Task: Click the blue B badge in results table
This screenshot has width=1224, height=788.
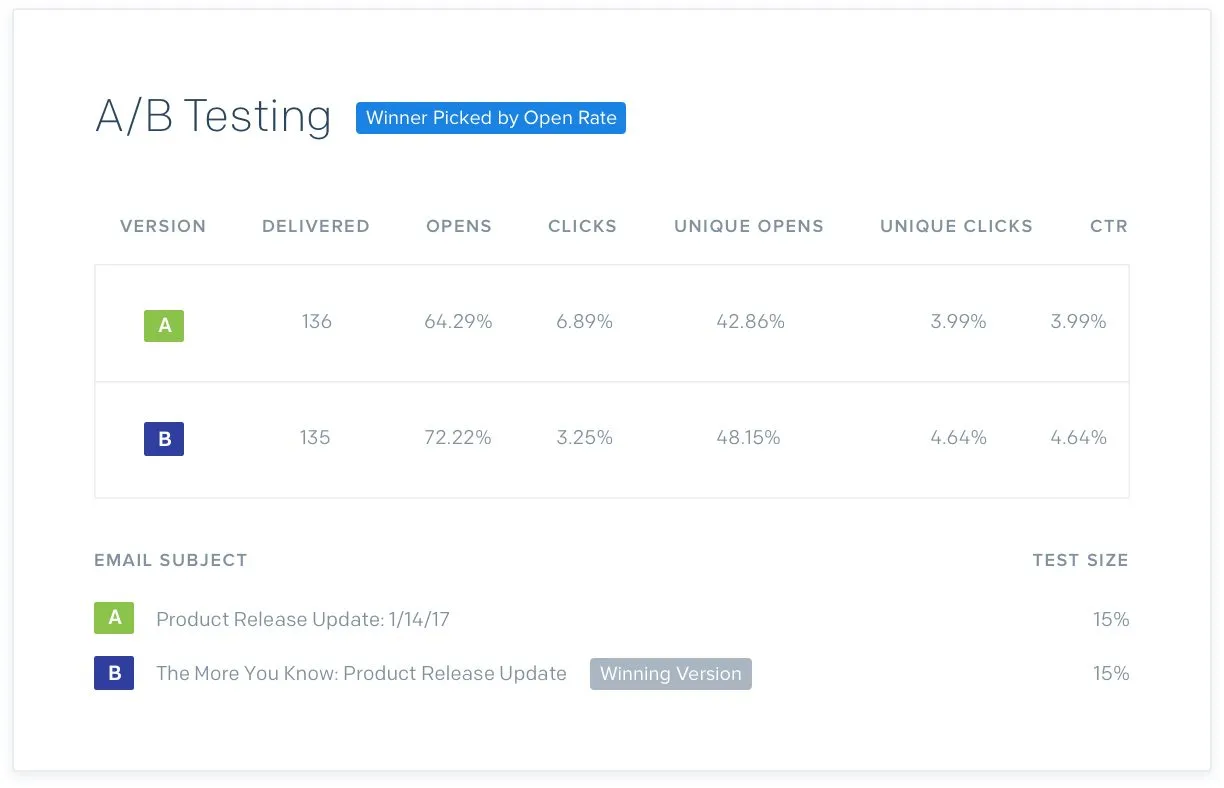Action: tap(164, 439)
